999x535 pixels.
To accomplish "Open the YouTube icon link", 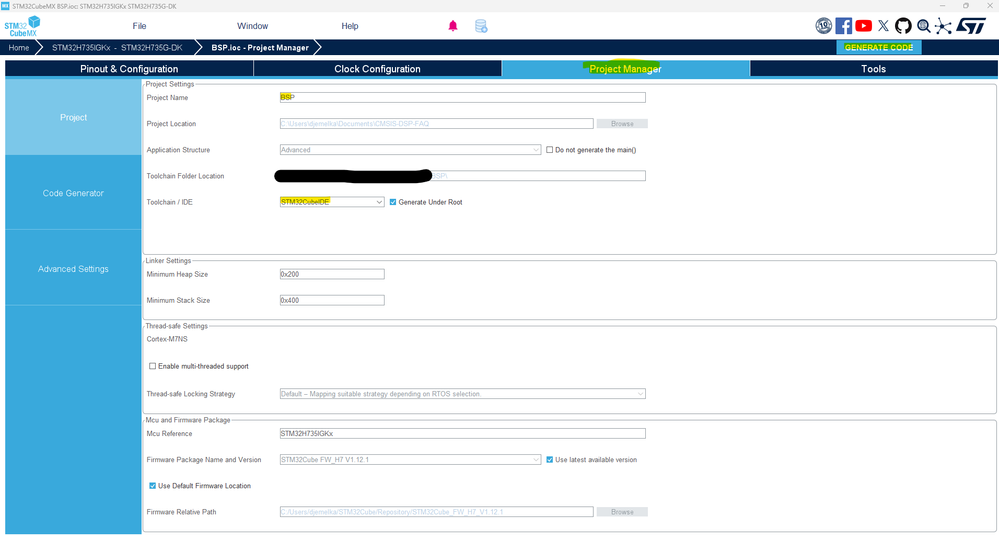I will tap(863, 26).
